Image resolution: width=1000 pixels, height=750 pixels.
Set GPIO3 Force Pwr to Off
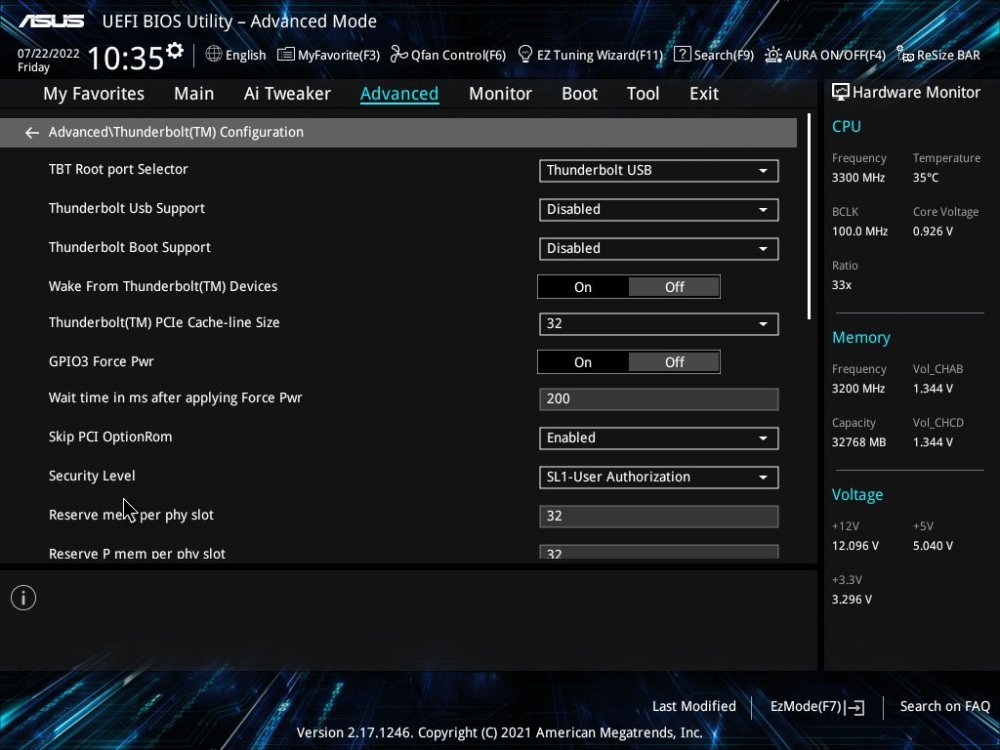[x=674, y=362]
